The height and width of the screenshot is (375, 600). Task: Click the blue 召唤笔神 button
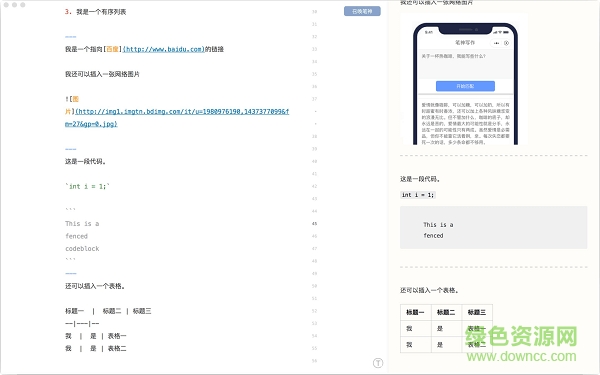[x=362, y=11]
